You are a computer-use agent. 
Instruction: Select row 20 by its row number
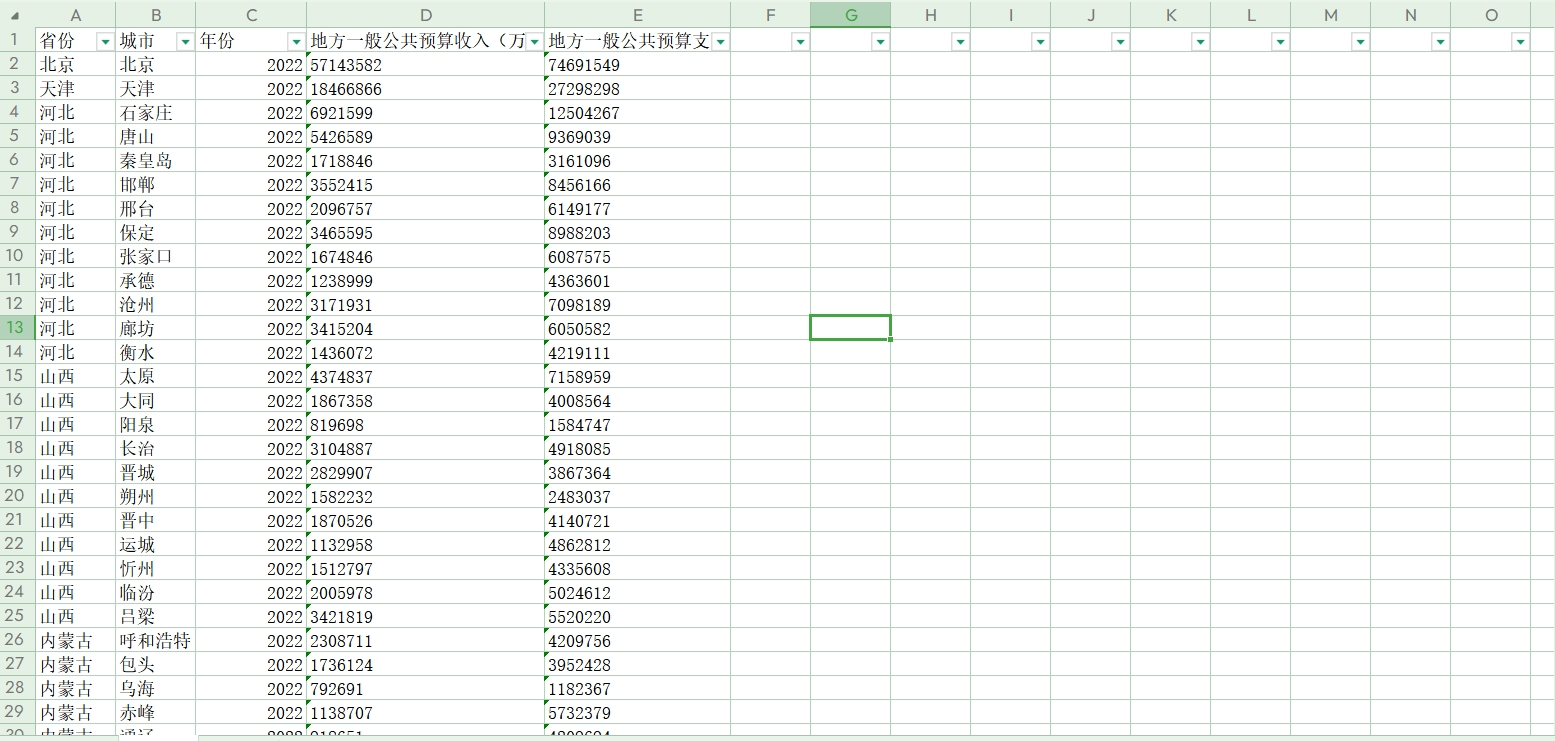click(17, 496)
